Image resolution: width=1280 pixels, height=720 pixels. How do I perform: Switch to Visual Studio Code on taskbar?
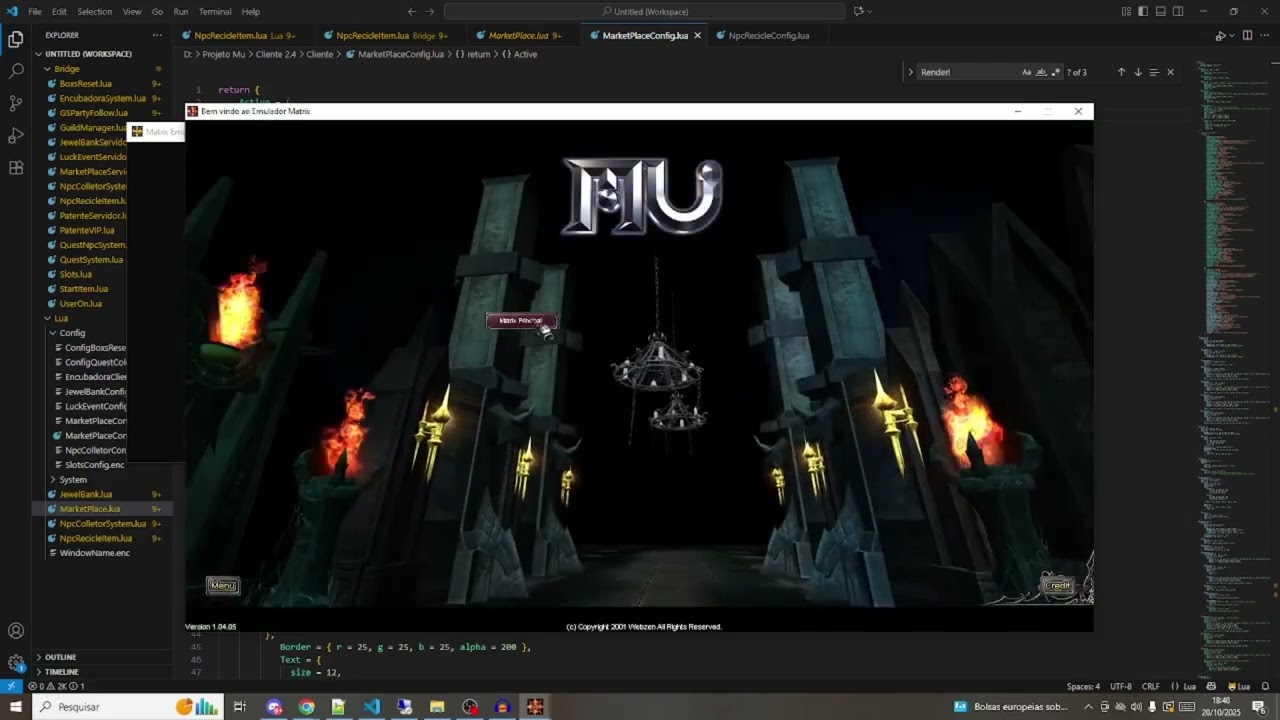(372, 707)
